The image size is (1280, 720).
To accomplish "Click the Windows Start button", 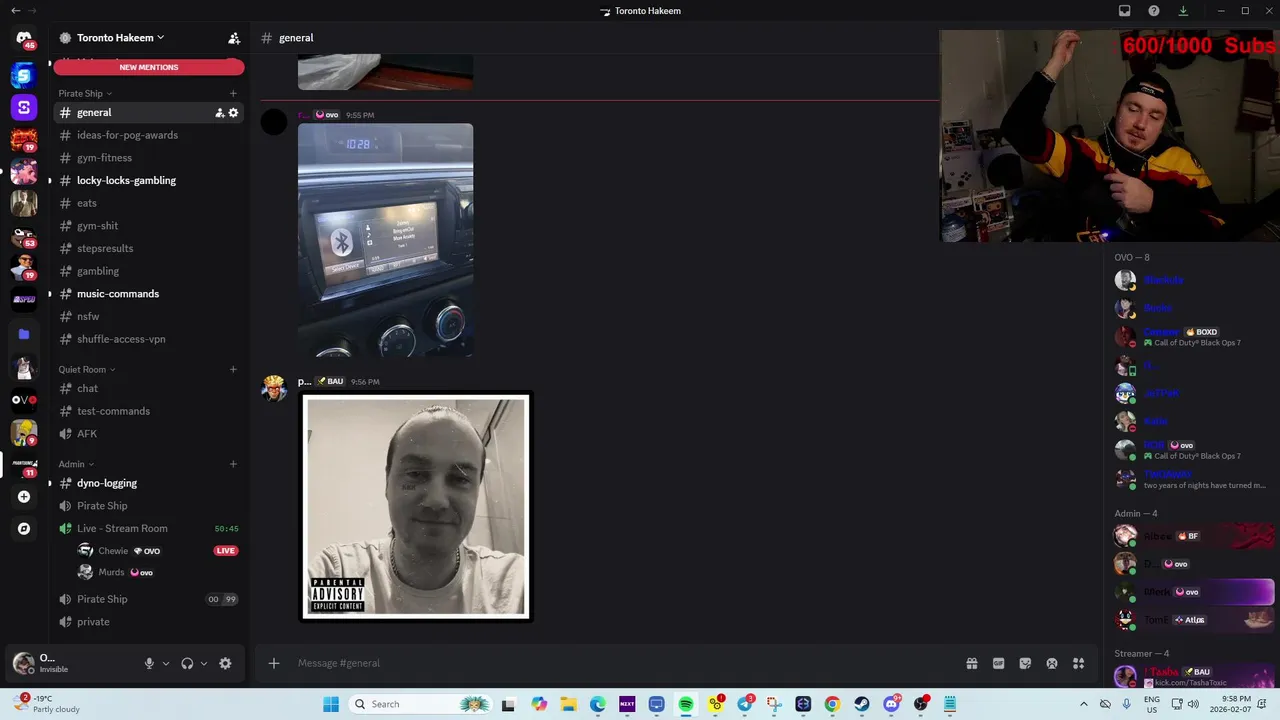I will point(331,704).
